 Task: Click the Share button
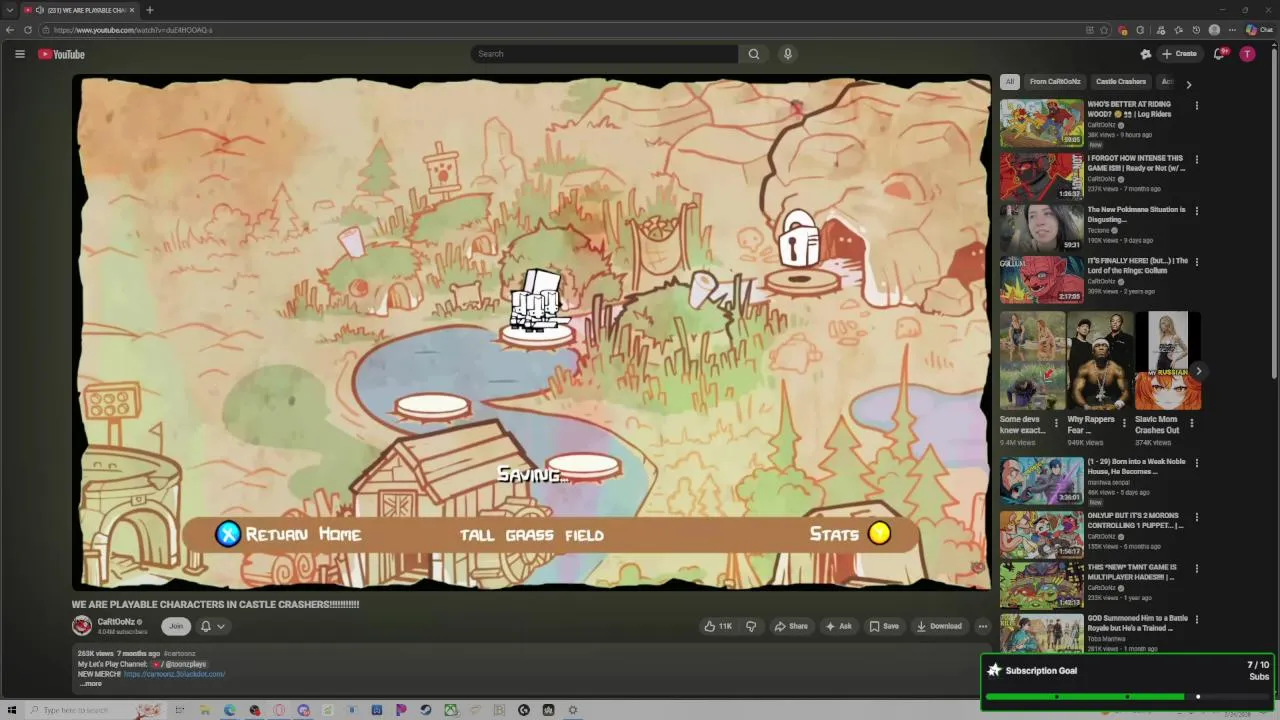point(791,626)
